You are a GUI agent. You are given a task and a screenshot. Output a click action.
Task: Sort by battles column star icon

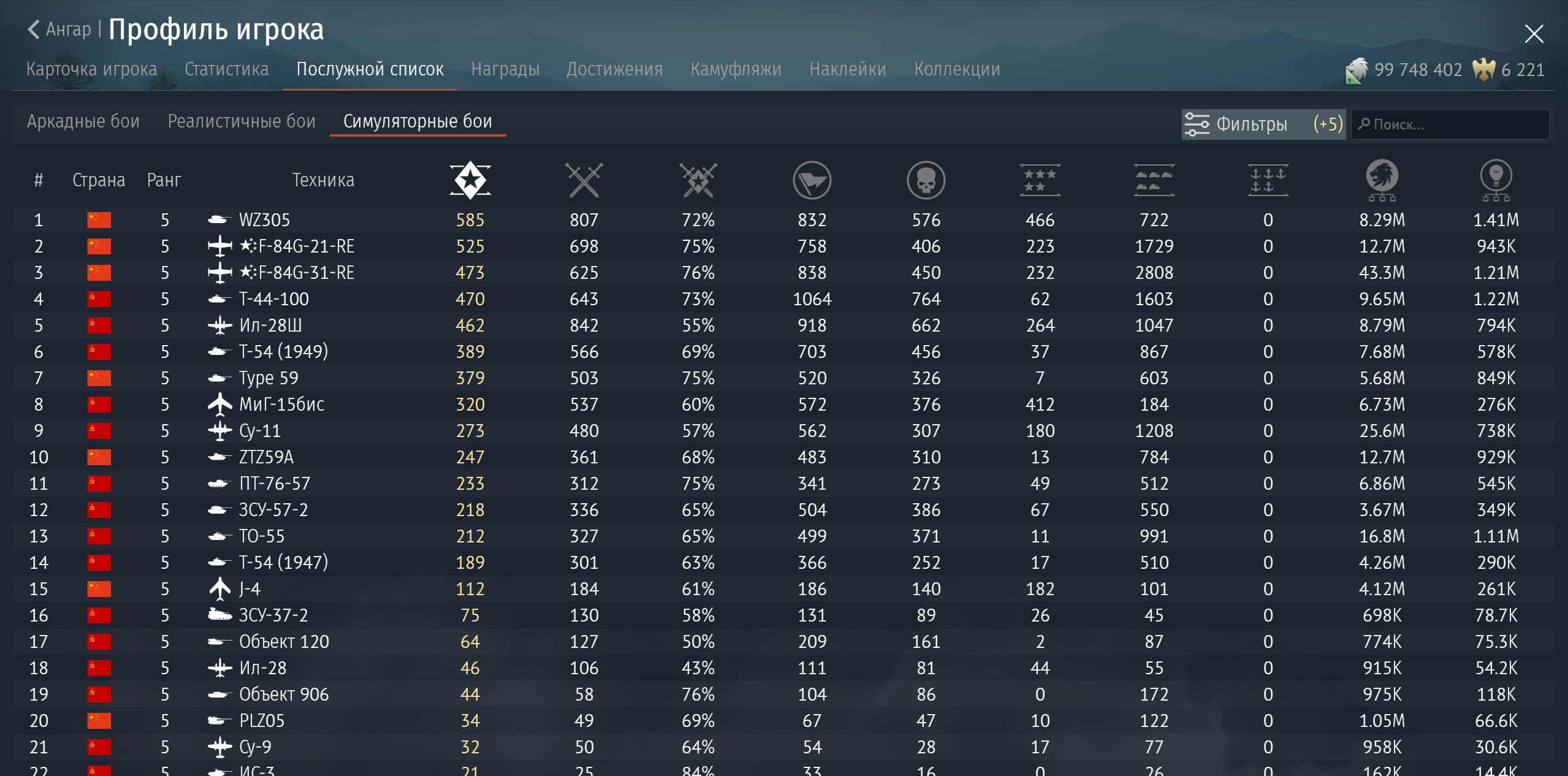pyautogui.click(x=470, y=180)
